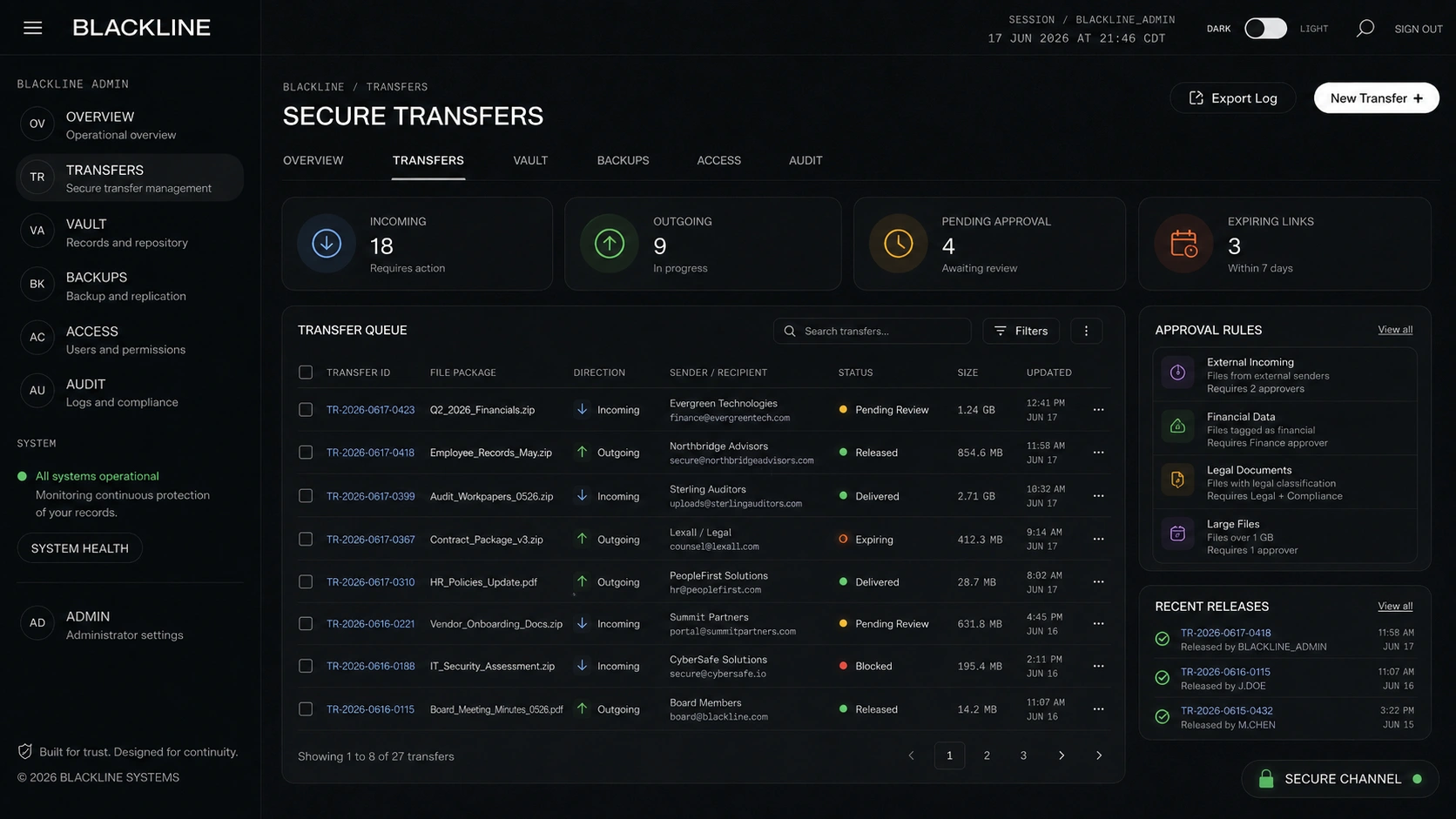Click the search magnifier icon in header
This screenshot has height=819, width=1456.
pyautogui.click(x=1365, y=29)
